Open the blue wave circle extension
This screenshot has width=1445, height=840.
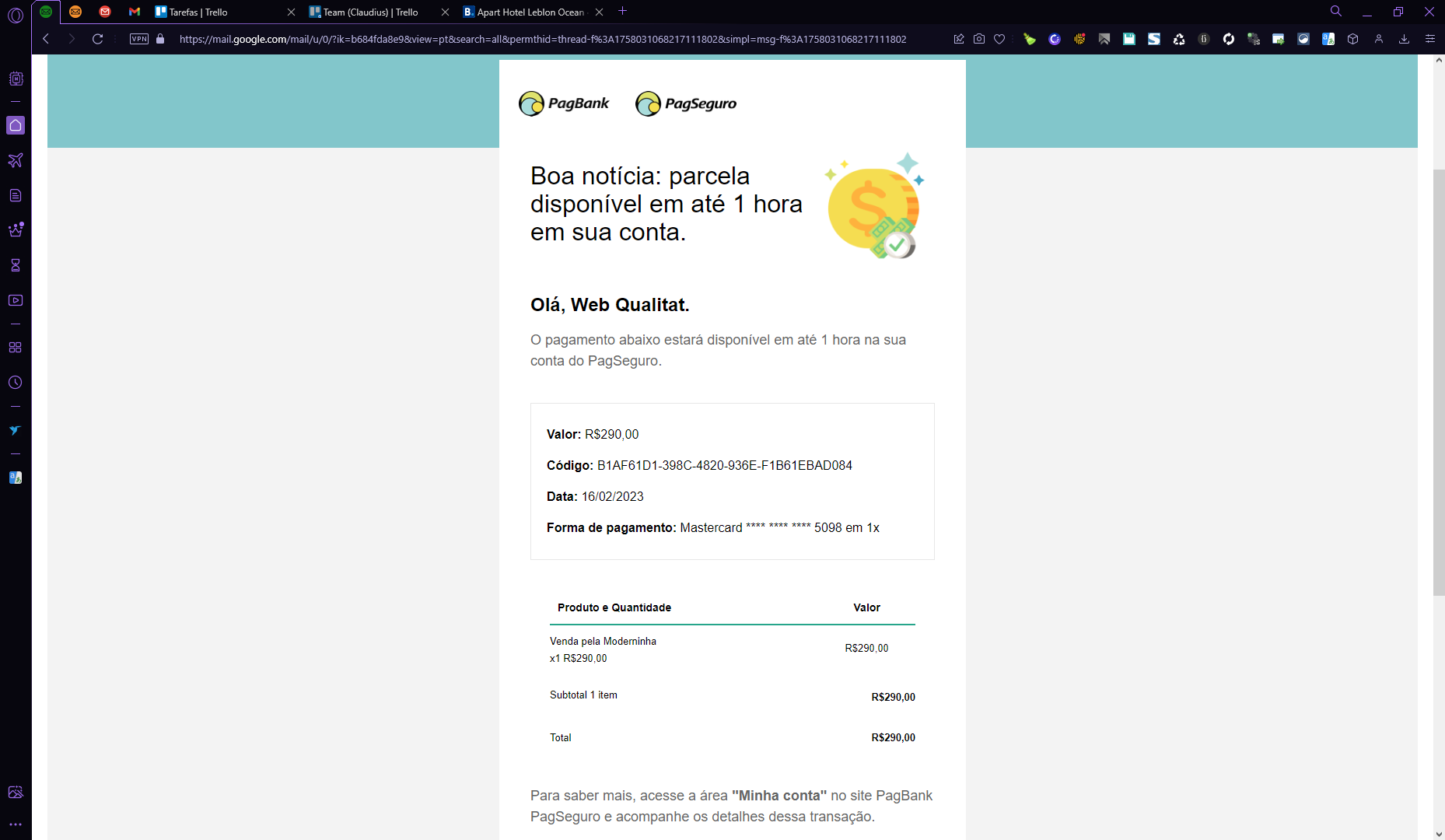click(1303, 39)
